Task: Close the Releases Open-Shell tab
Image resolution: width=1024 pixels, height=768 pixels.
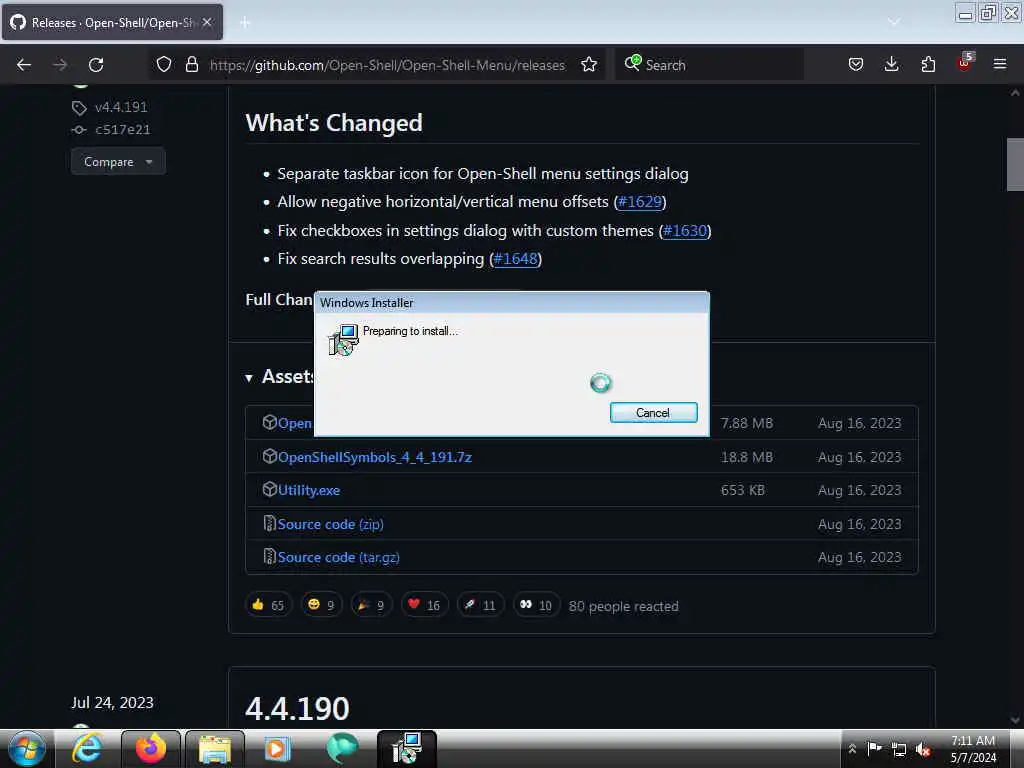Action: (x=207, y=22)
